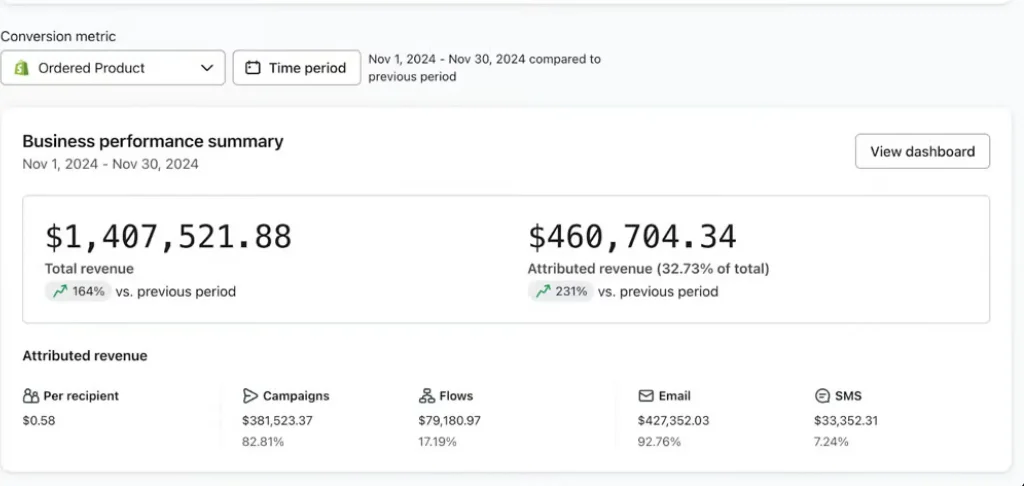Click the SMS revenue amount $33,352.31
Viewport: 1024px width, 486px height.
(x=846, y=421)
